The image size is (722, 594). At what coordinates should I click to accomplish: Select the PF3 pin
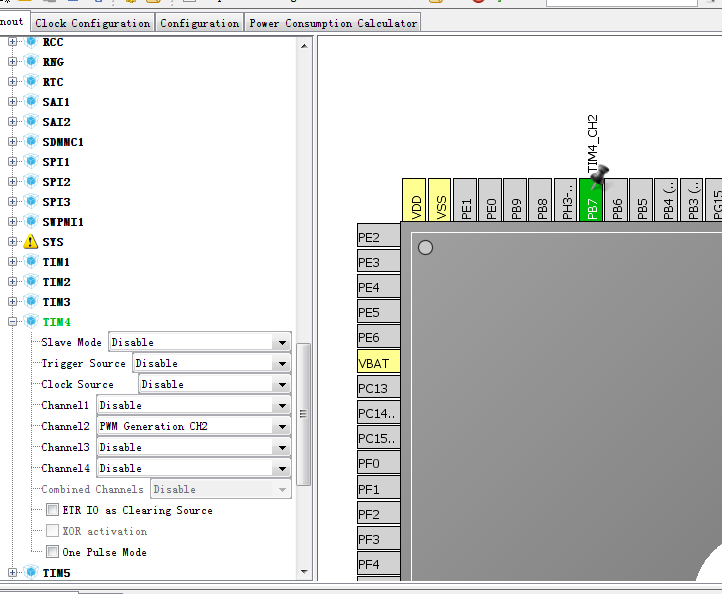coord(378,539)
